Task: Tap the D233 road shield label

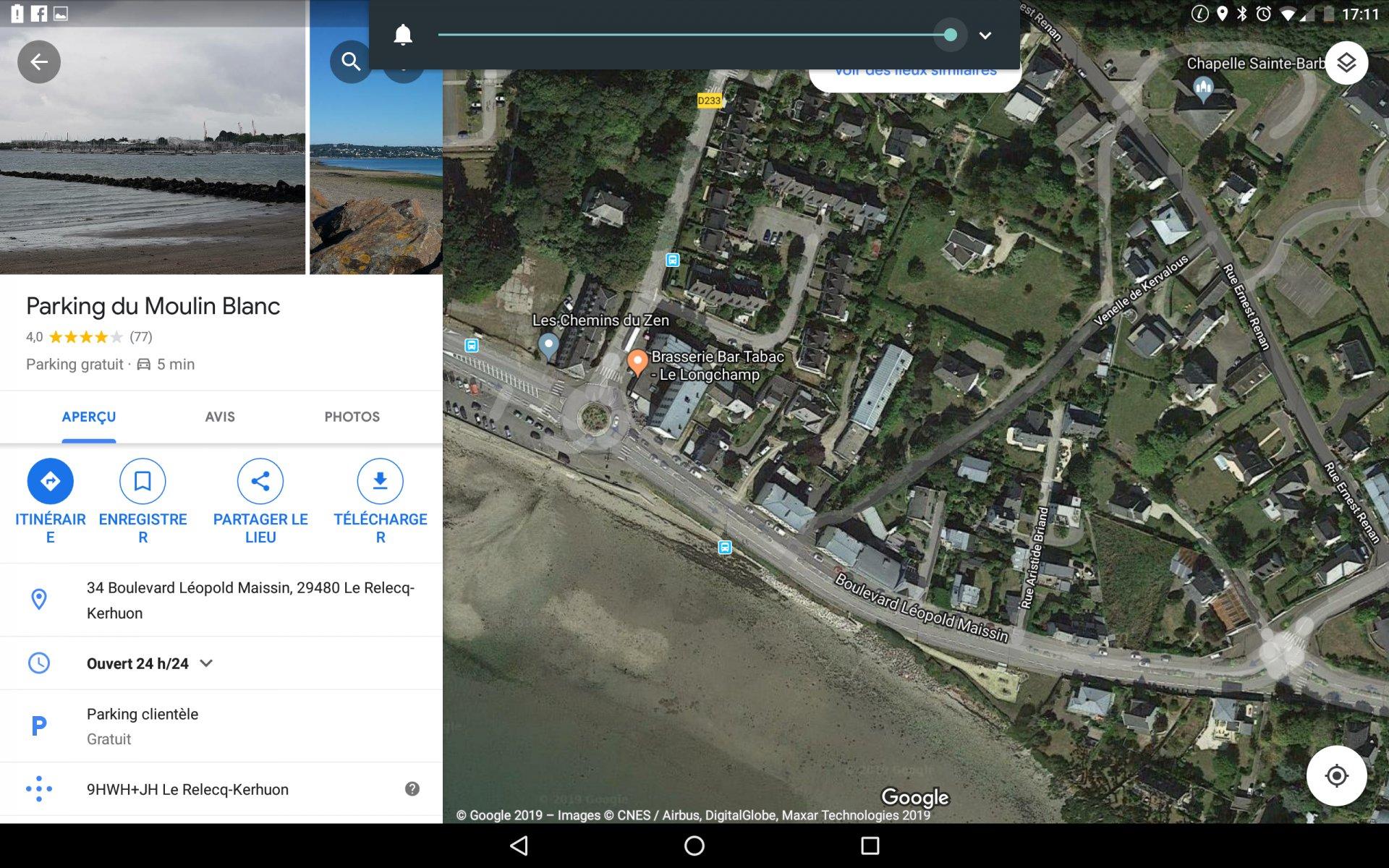Action: [709, 101]
